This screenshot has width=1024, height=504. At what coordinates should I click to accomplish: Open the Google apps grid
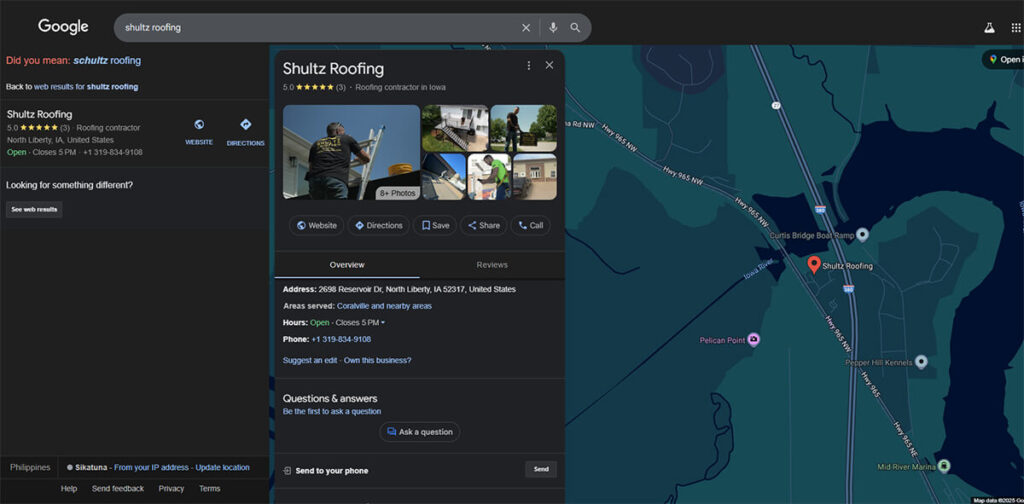[x=1016, y=27]
